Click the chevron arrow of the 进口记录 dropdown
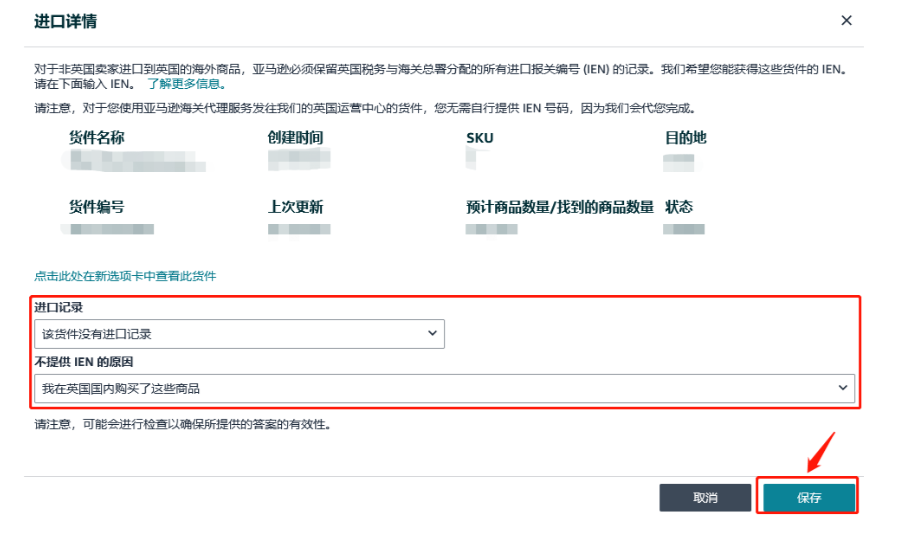922x536 pixels. 432,334
